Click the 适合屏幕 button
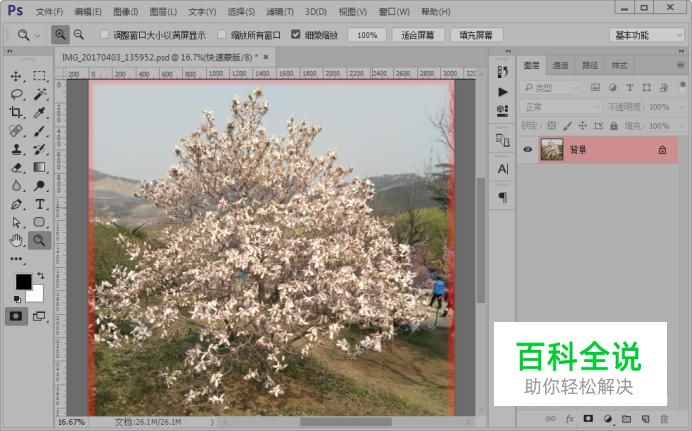This screenshot has width=692, height=431. pos(416,34)
